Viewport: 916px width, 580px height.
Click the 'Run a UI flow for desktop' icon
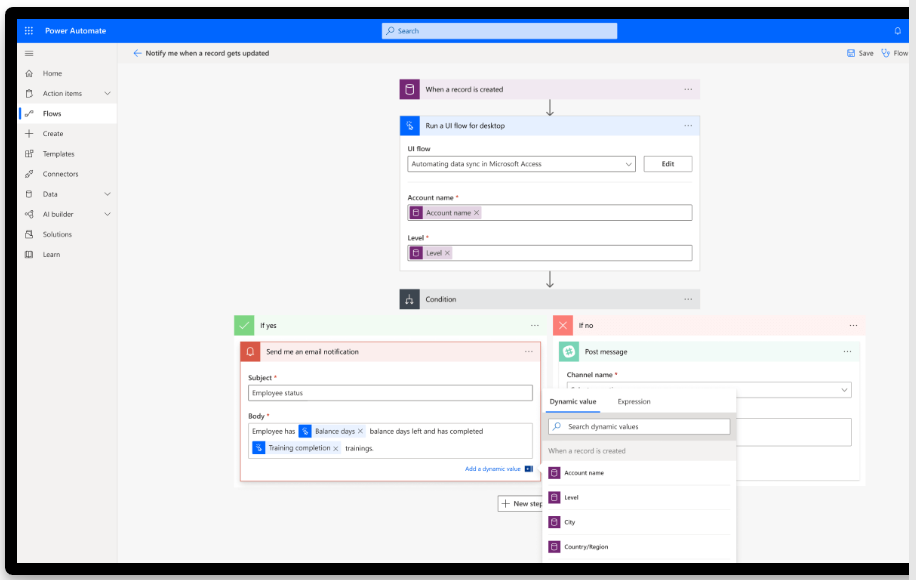pyautogui.click(x=410, y=126)
